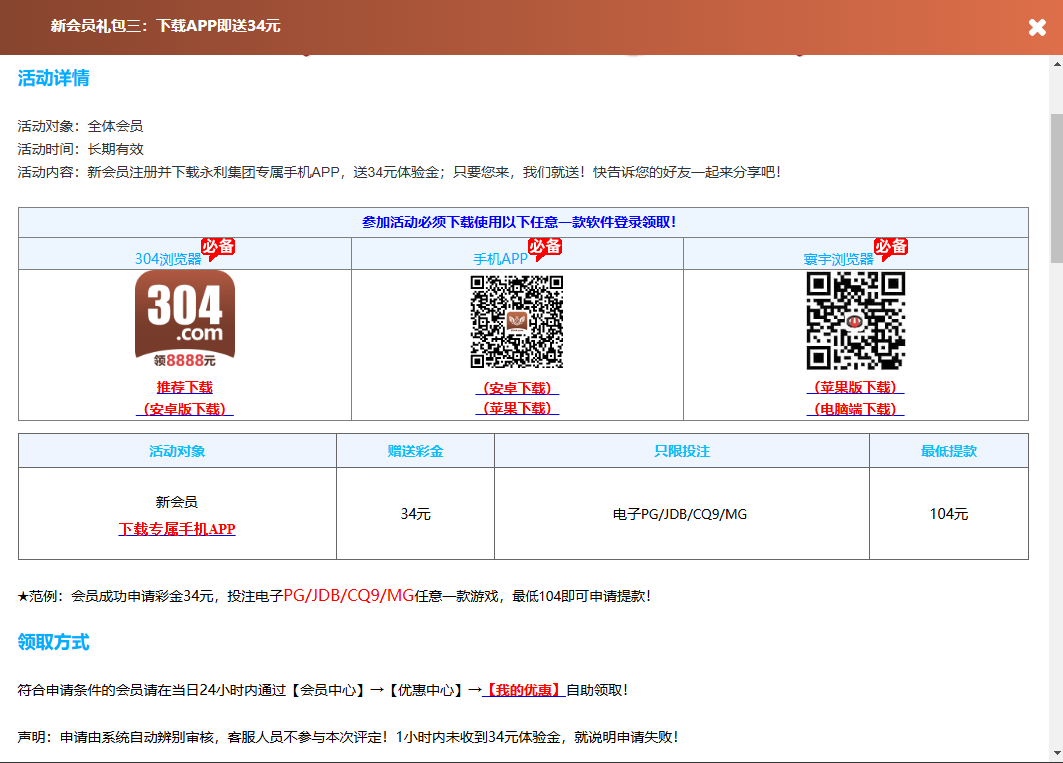Viewport: 1063px width, 763px height.
Task: Go to 【我的优惠】 to claim the bonus
Action: [524, 690]
